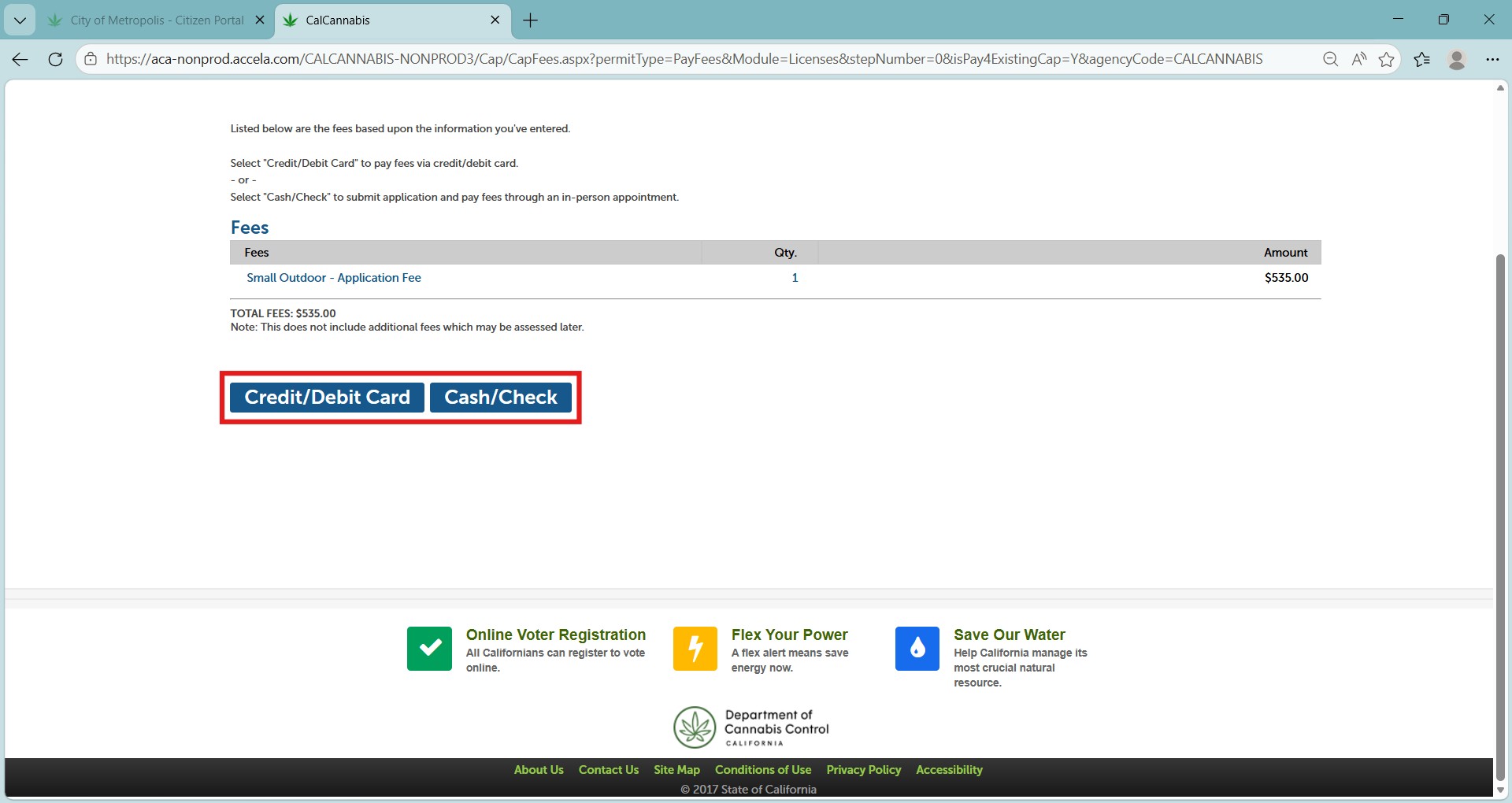1512x803 pixels.
Task: Open the zoom magnifier icon
Action: pos(1331,59)
